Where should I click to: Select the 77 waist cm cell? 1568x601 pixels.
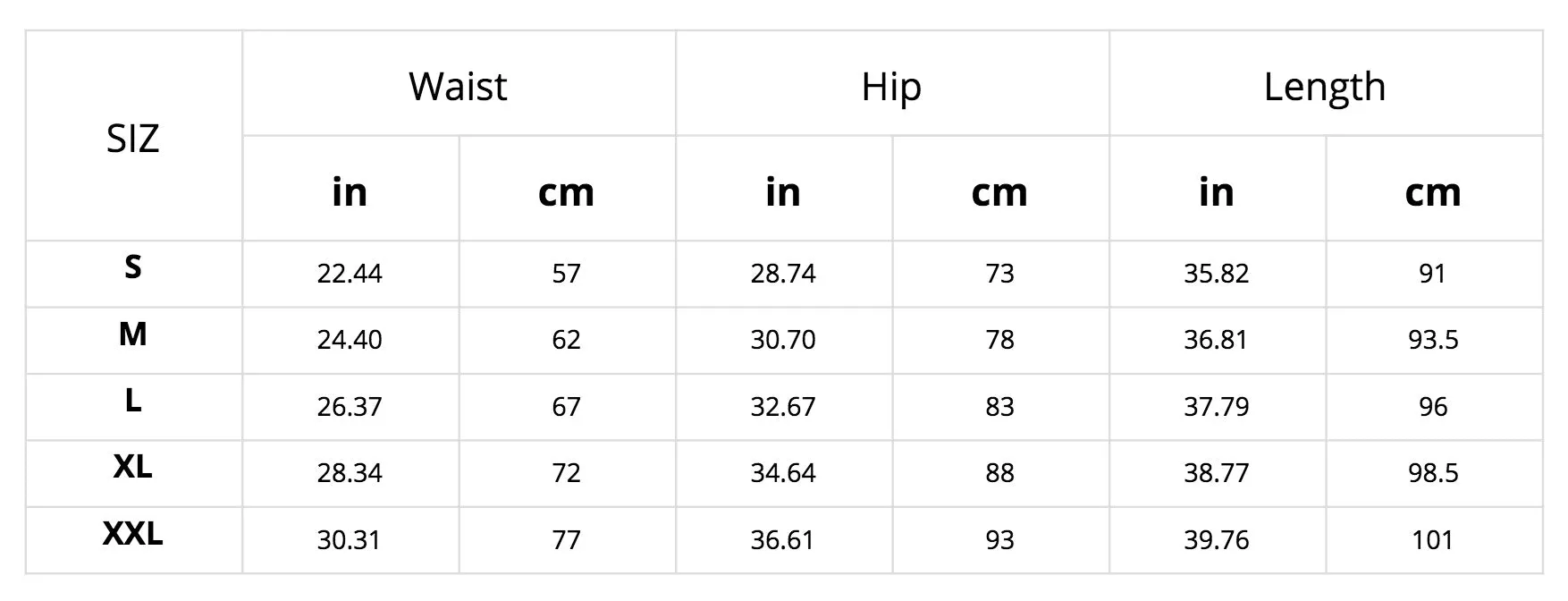tap(567, 540)
